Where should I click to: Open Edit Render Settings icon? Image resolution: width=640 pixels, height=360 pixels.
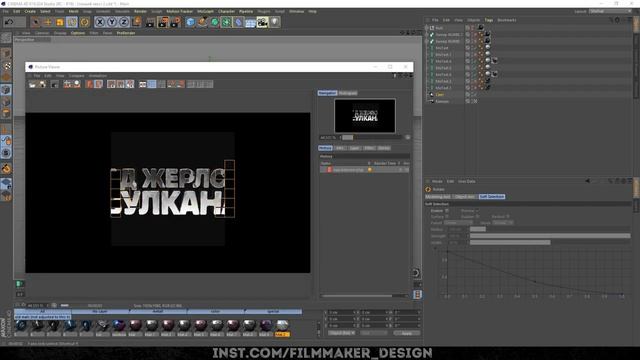(x=176, y=22)
